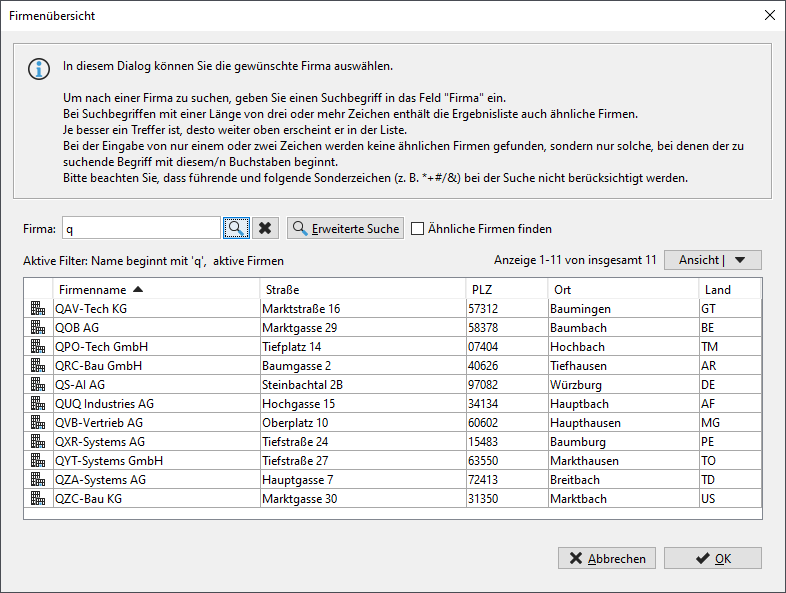Click street cell Tiefstraße 27

(363, 461)
